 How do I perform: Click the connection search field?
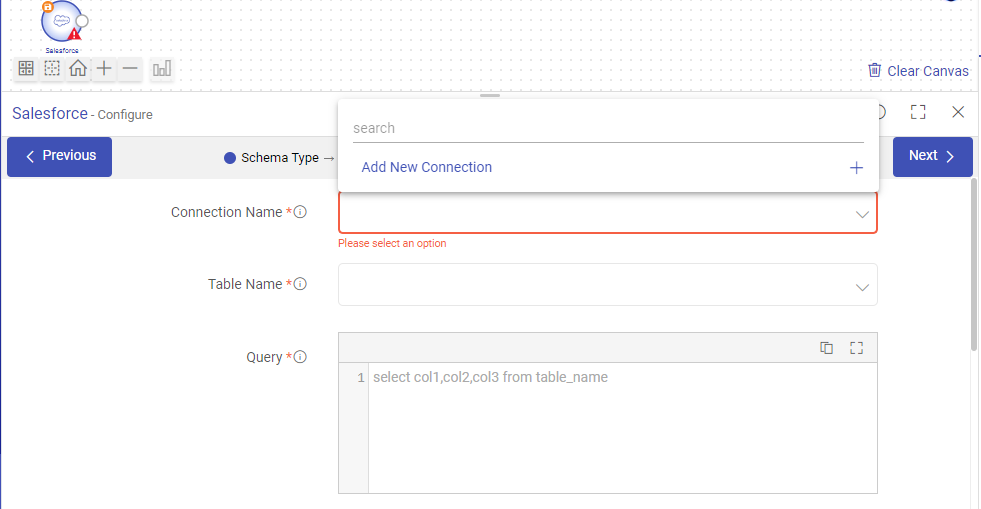607,128
